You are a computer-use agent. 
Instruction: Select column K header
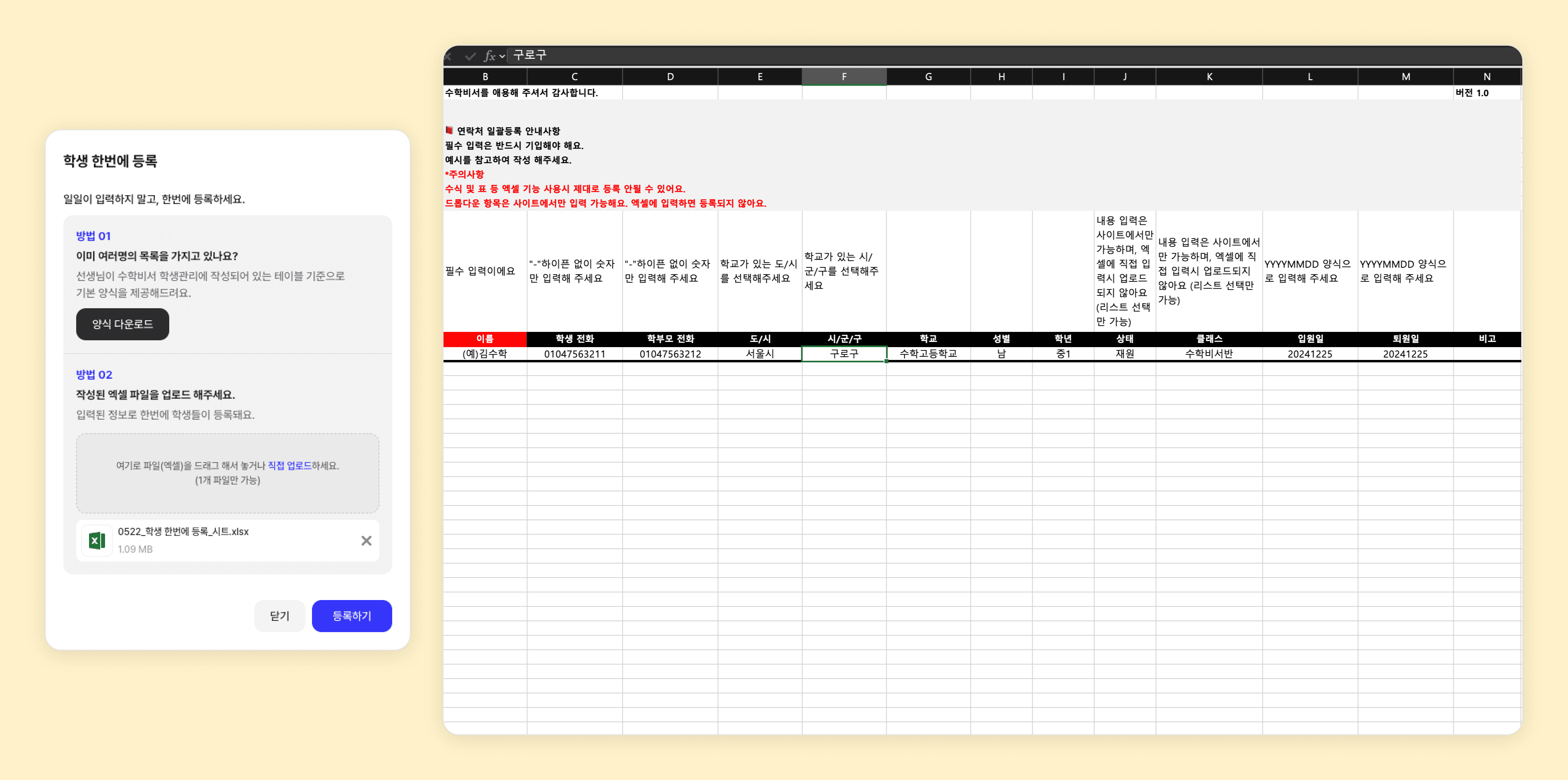tap(1208, 77)
